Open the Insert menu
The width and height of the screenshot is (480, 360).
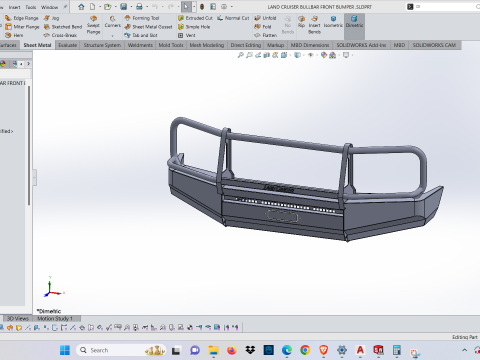click(x=14, y=7)
